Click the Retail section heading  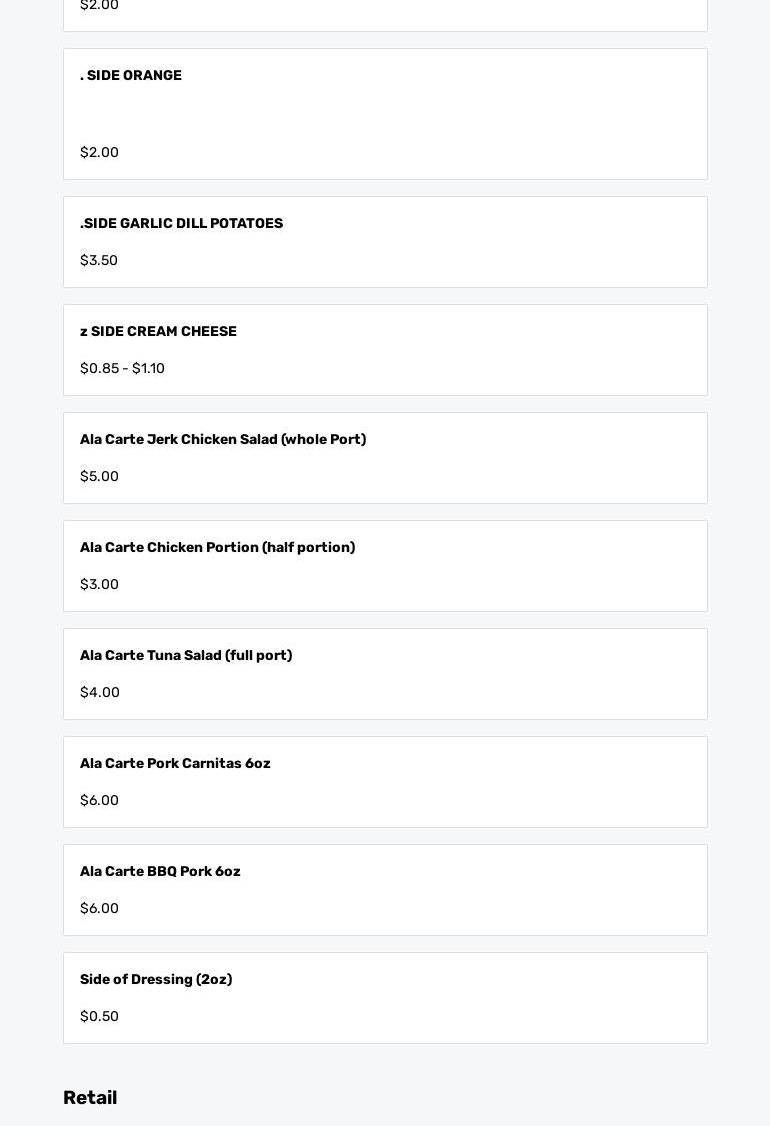(90, 1098)
